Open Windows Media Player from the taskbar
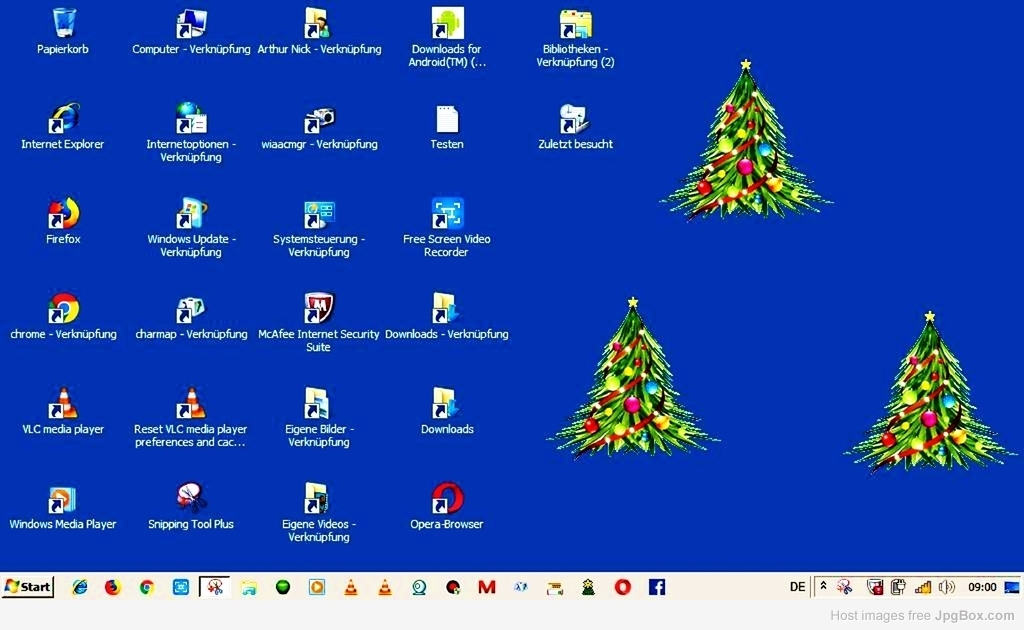This screenshot has width=1024, height=630. (x=317, y=587)
